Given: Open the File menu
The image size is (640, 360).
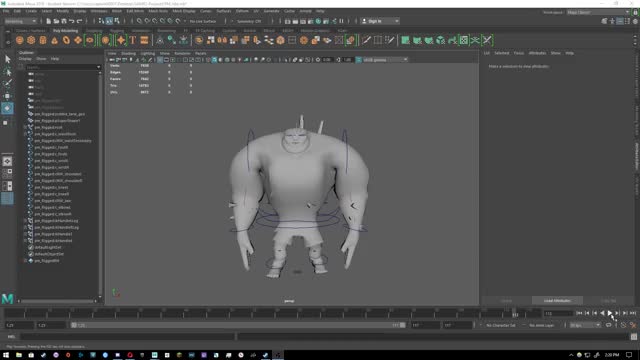Looking at the screenshot, I should (x=6, y=11).
